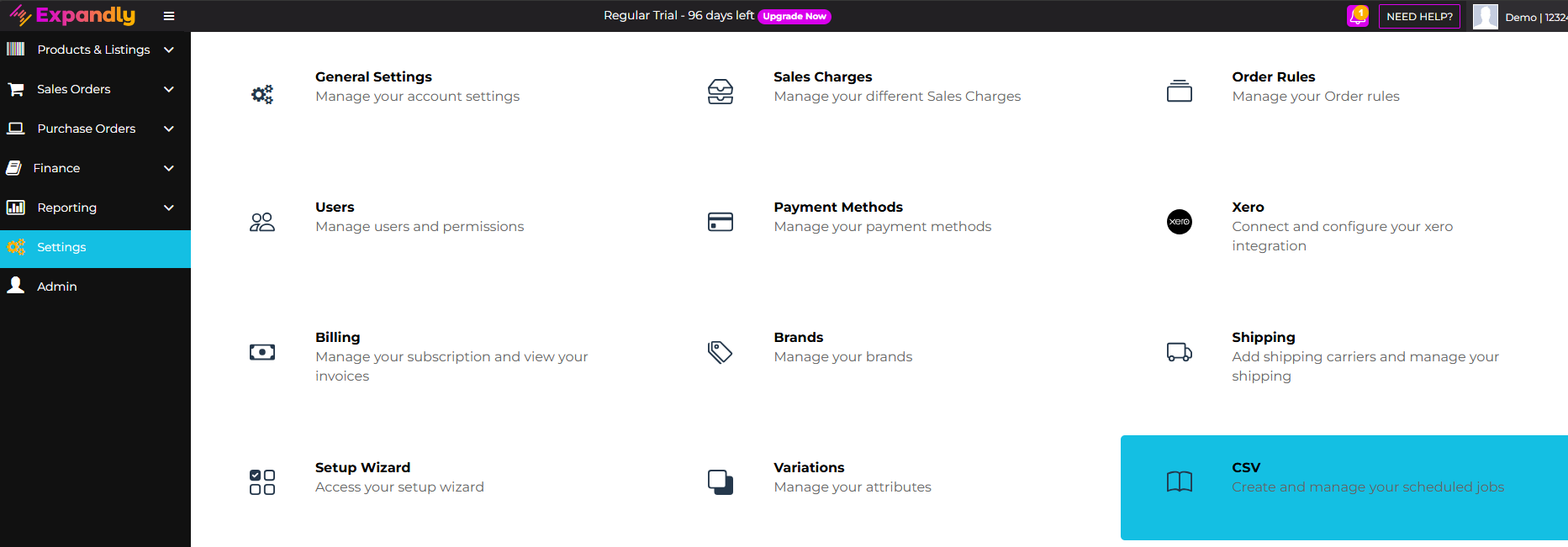Image resolution: width=1568 pixels, height=547 pixels.
Task: Select the Shipping truck icon
Action: [x=1180, y=352]
